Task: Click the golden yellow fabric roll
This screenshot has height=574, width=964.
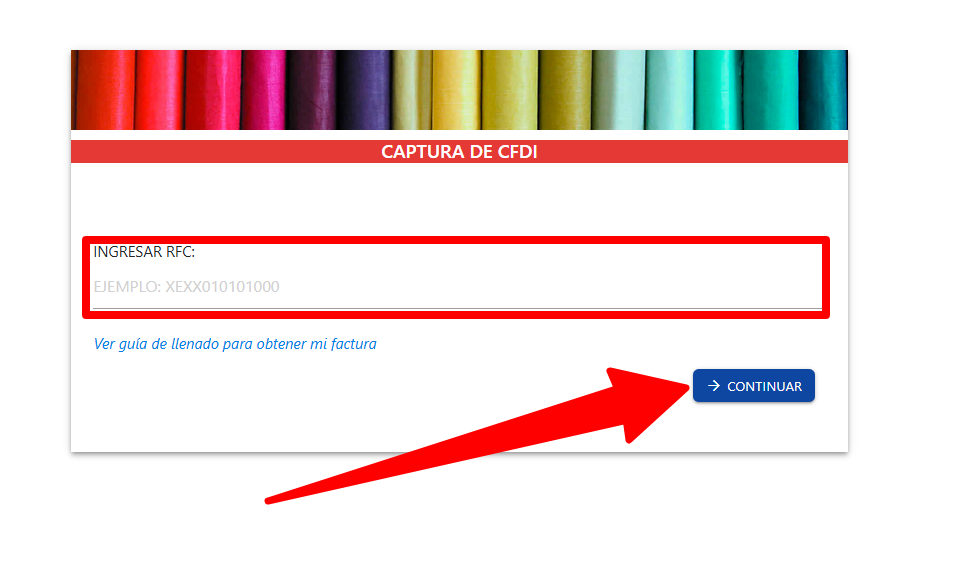Action: 457,90
